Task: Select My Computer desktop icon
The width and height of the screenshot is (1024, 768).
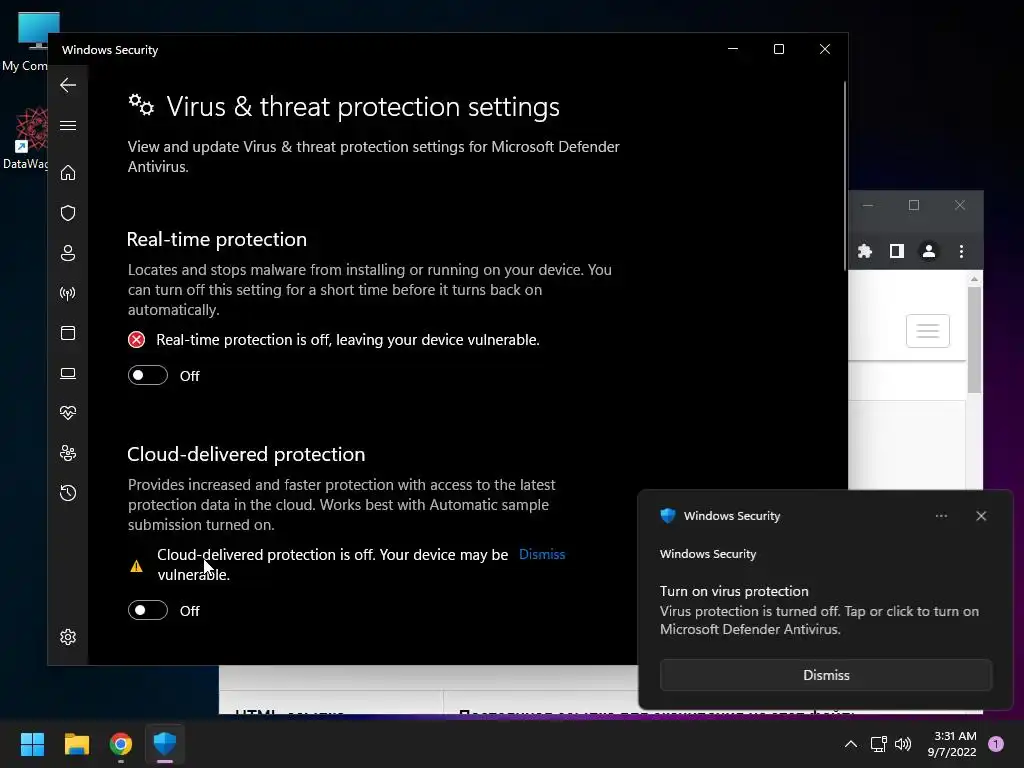Action: tap(25, 41)
